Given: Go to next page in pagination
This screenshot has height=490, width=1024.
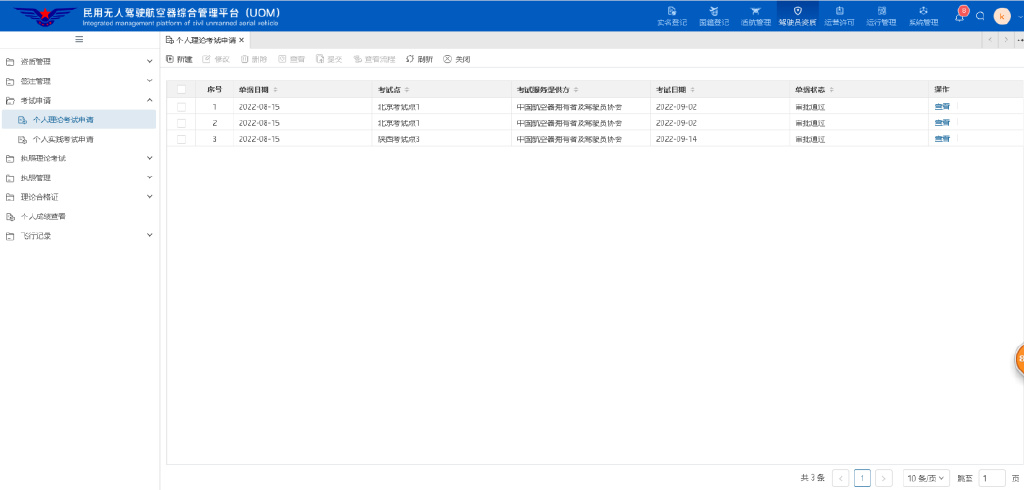Looking at the screenshot, I should 884,478.
